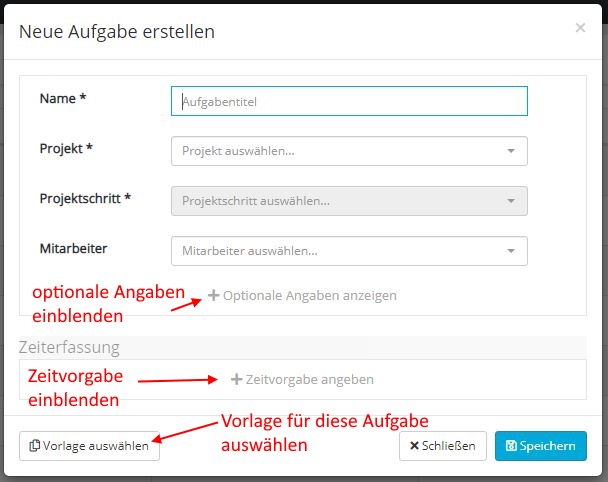Save the task with Speichern button
Image resolution: width=608 pixels, height=482 pixels.
point(541,446)
